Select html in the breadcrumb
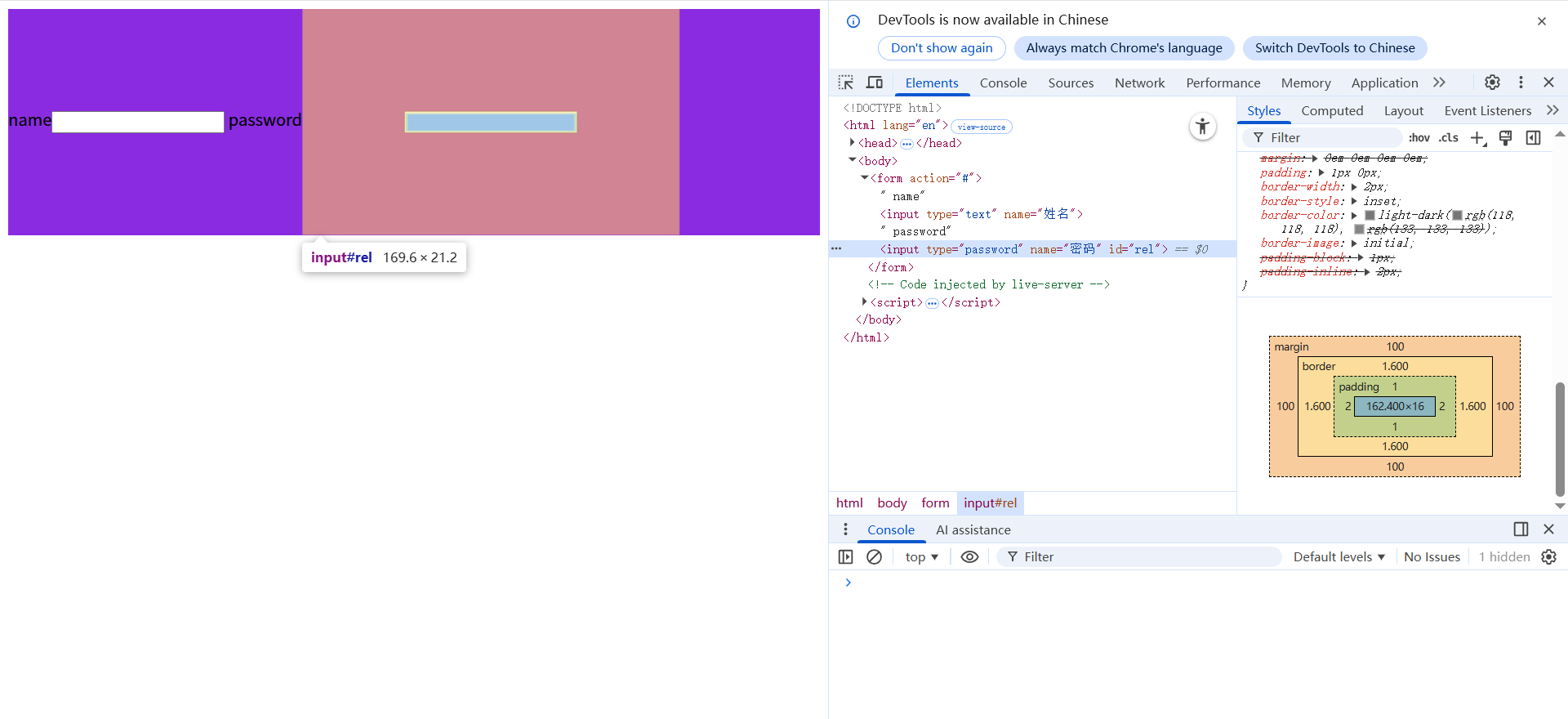Screen dimensions: 1568x719 pyautogui.click(x=849, y=503)
